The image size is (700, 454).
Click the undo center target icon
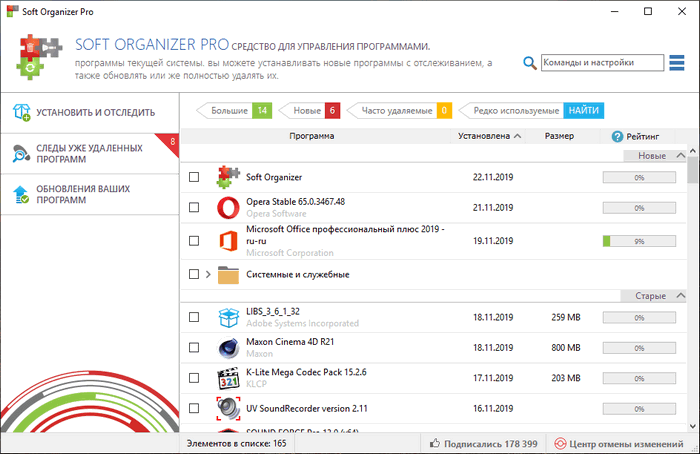pyautogui.click(x=560, y=444)
